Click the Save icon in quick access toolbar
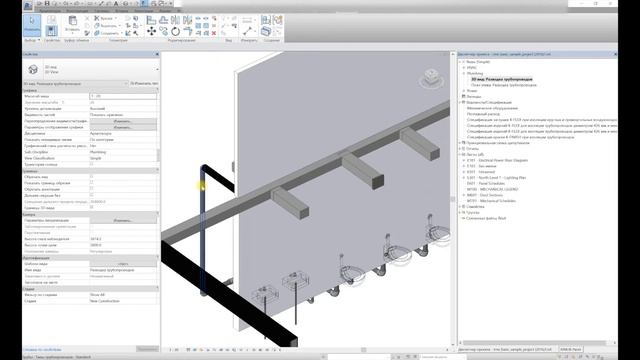Image resolution: width=640 pixels, height=360 pixels. (47, 4)
